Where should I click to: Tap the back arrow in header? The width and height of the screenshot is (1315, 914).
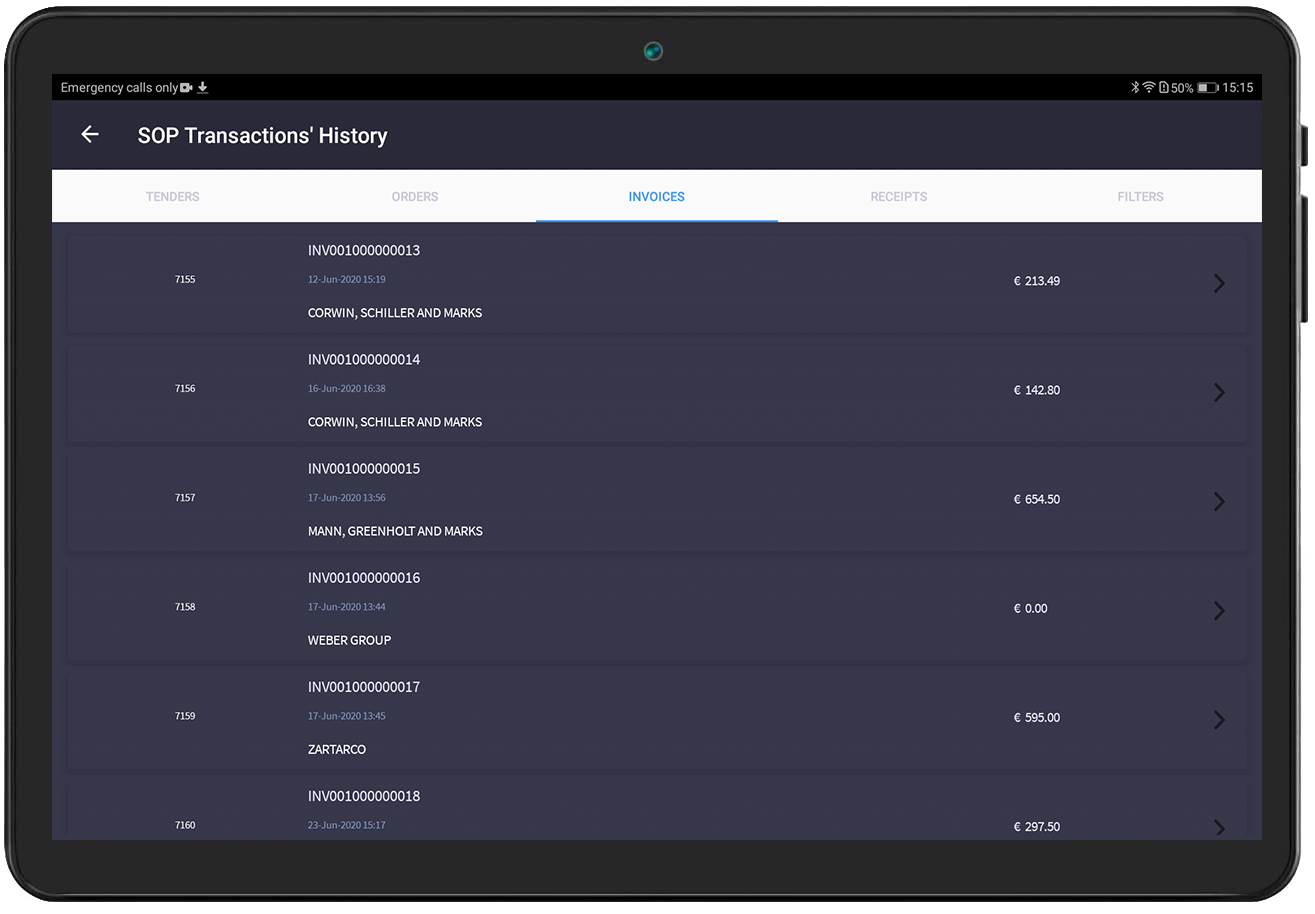point(90,135)
